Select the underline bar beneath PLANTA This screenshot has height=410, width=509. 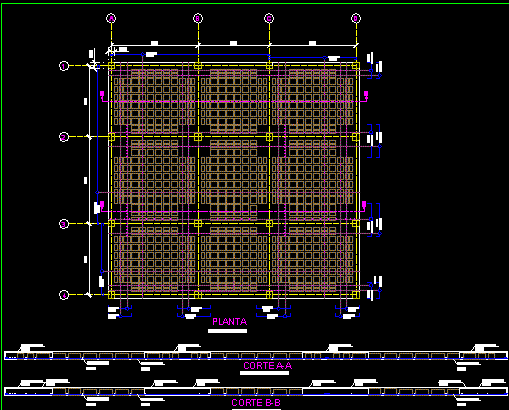[x=228, y=331]
